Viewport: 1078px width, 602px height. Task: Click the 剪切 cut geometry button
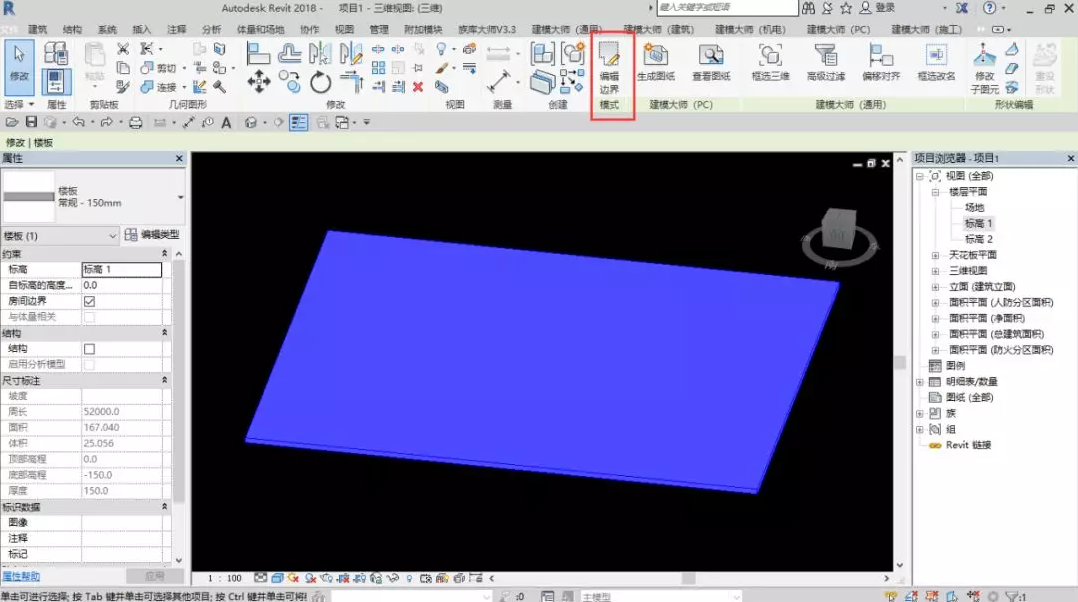pos(159,68)
